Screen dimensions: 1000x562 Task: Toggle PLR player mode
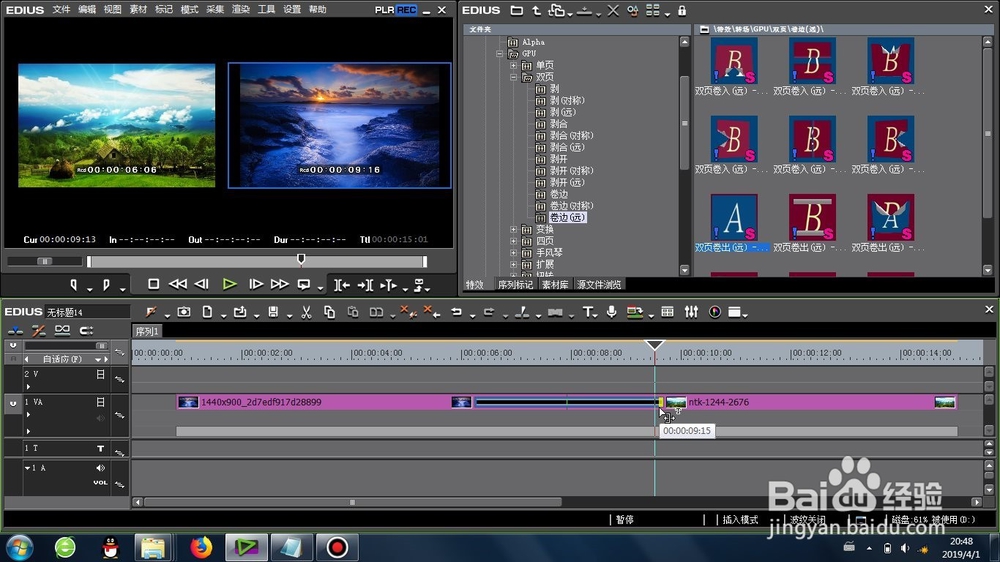point(385,10)
